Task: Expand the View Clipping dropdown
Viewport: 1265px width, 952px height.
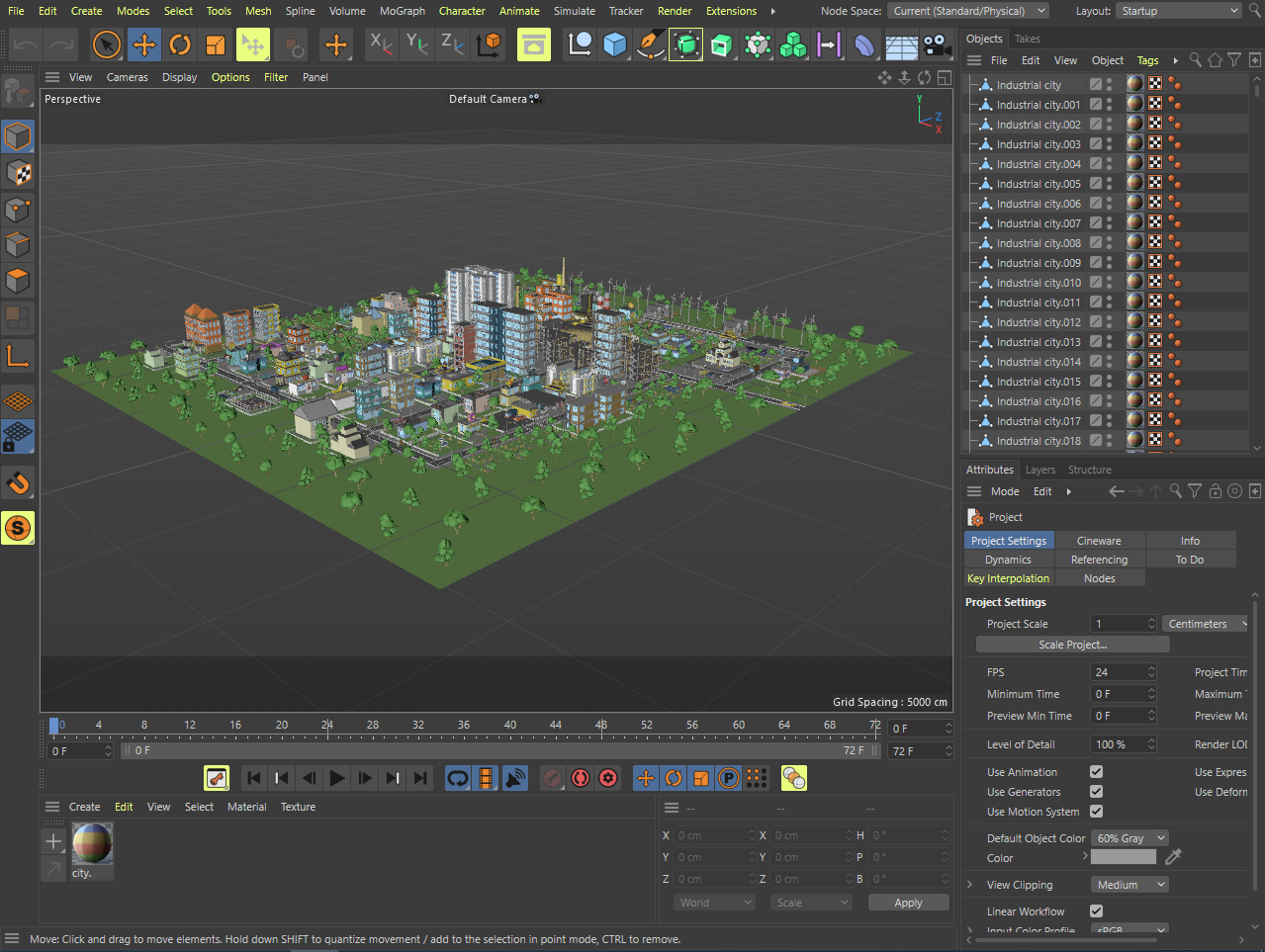Action: (x=1129, y=885)
